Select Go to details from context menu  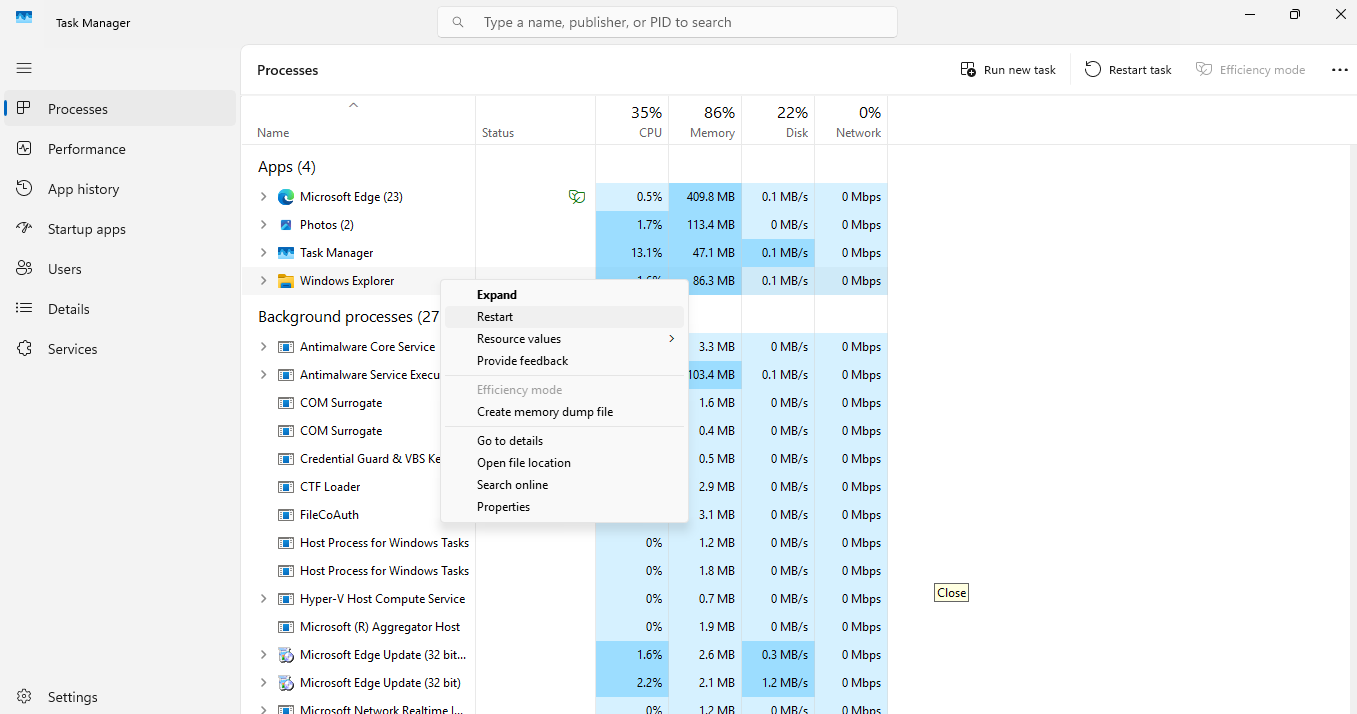click(510, 441)
